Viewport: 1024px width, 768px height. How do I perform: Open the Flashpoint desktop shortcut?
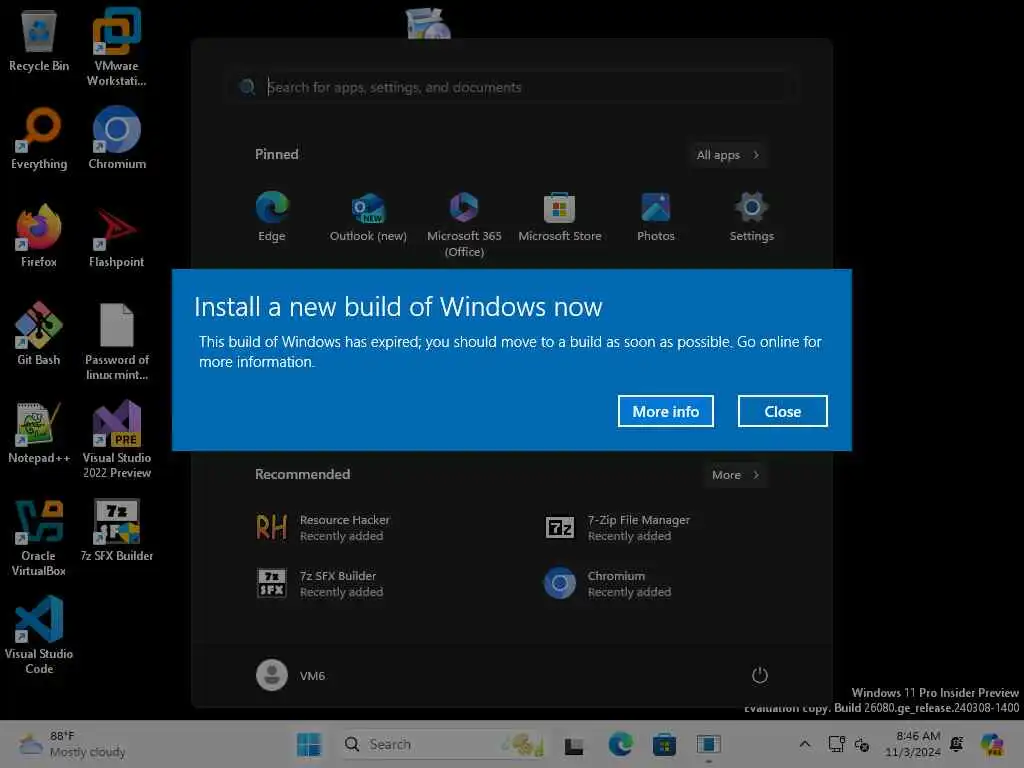(x=116, y=236)
